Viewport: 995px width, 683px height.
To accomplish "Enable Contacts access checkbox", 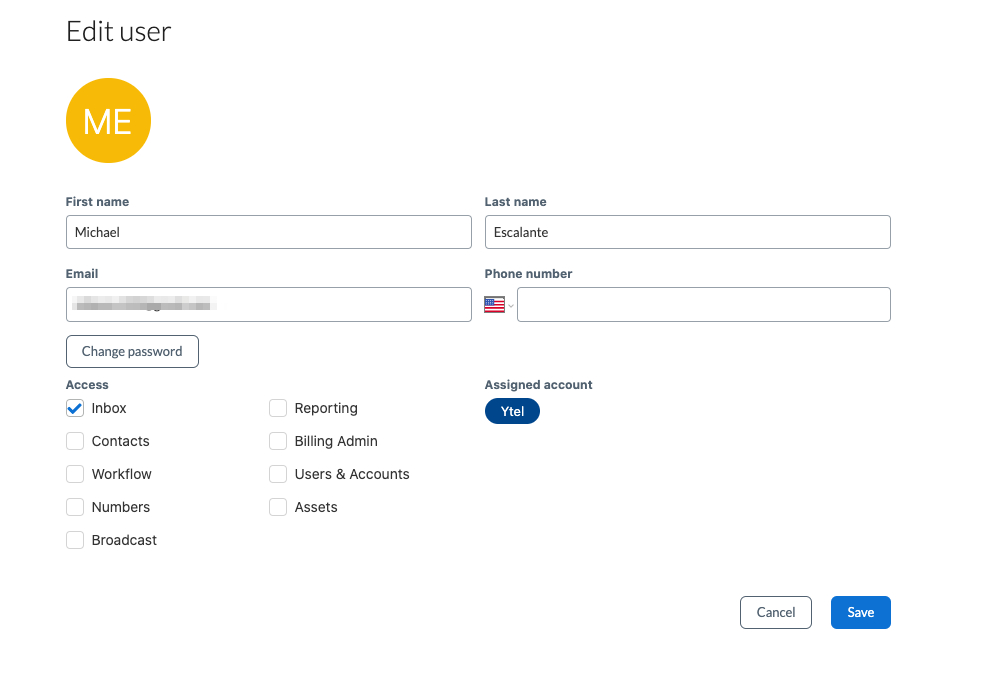I will (75, 441).
